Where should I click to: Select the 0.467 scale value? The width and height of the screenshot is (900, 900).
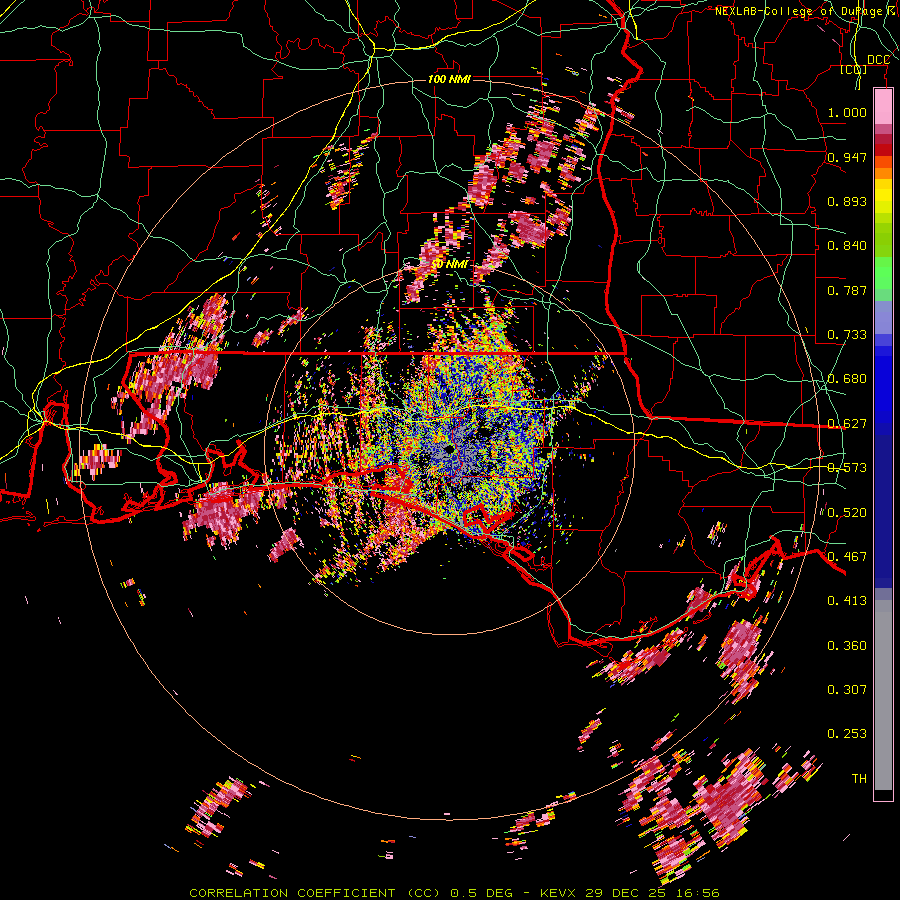847,557
